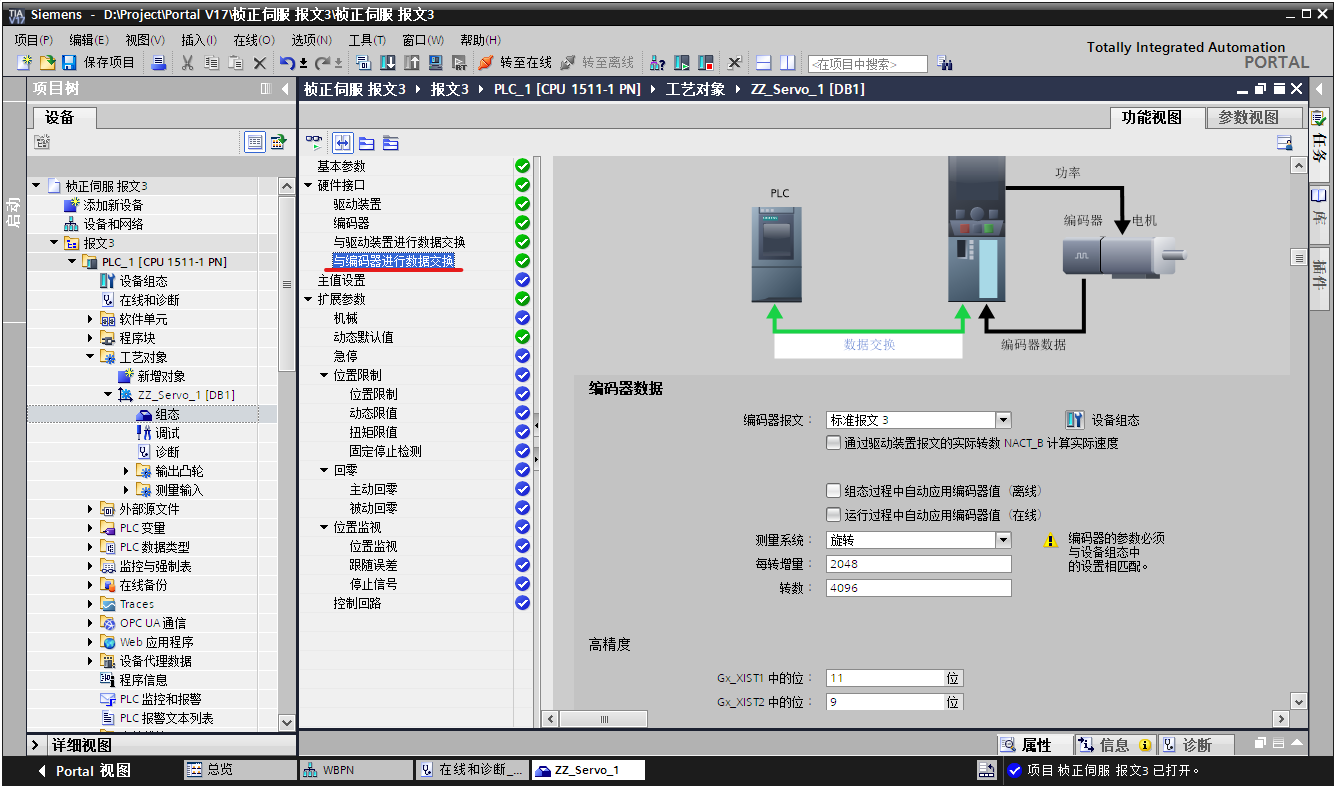Open the 工具(T) menu

click(x=367, y=39)
